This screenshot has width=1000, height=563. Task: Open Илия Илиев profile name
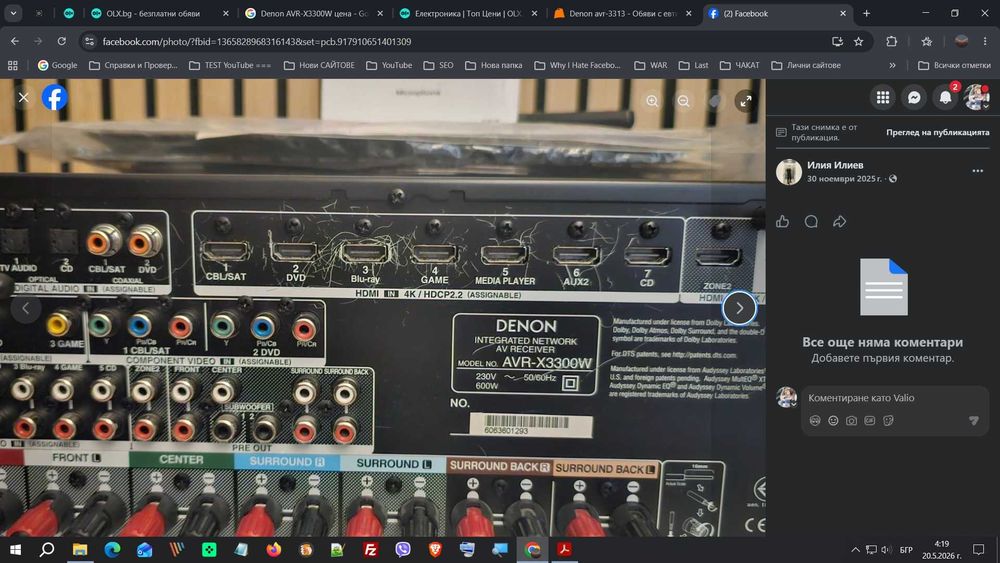(835, 165)
